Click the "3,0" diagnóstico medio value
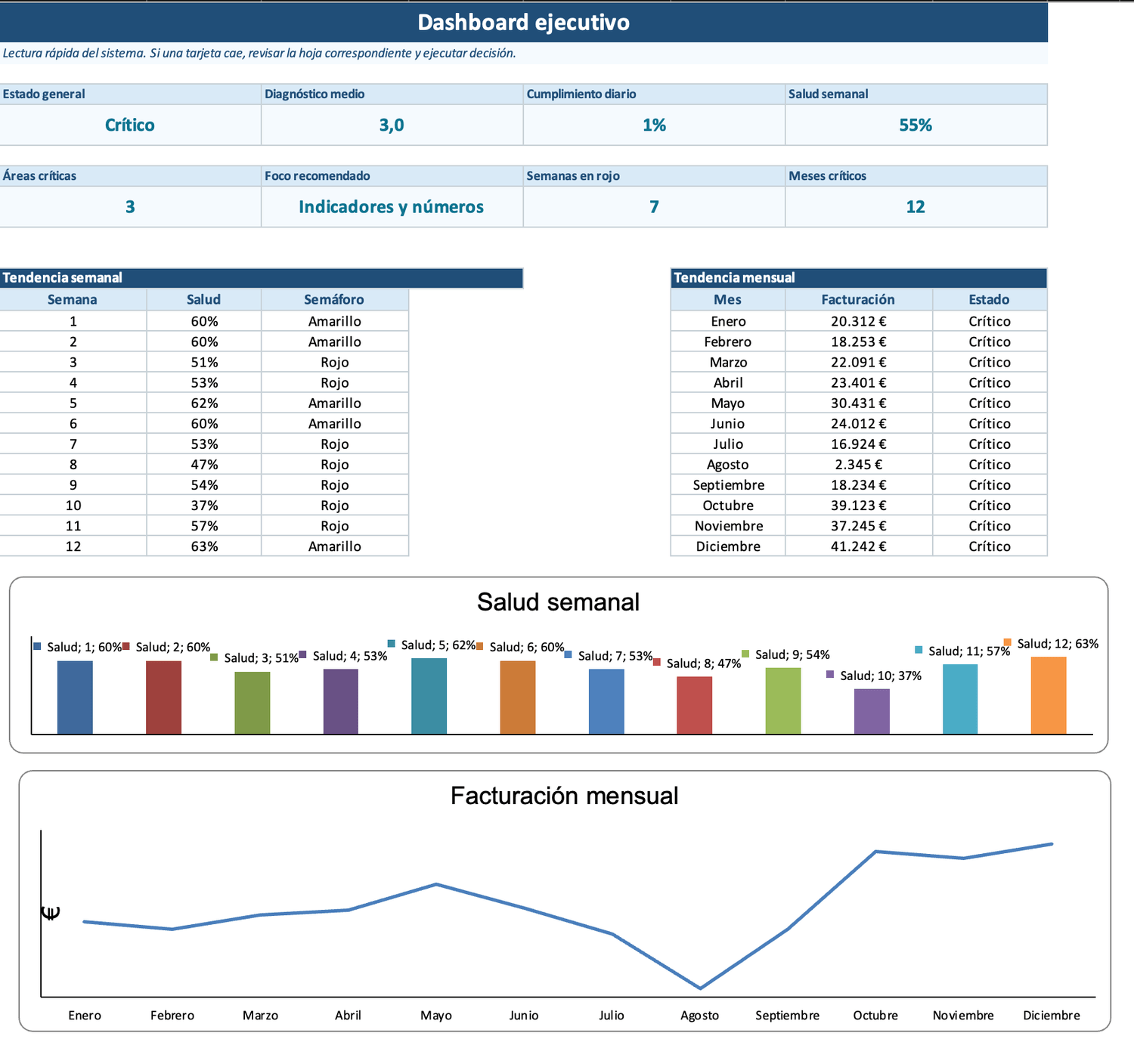1134x1064 pixels. tap(392, 125)
